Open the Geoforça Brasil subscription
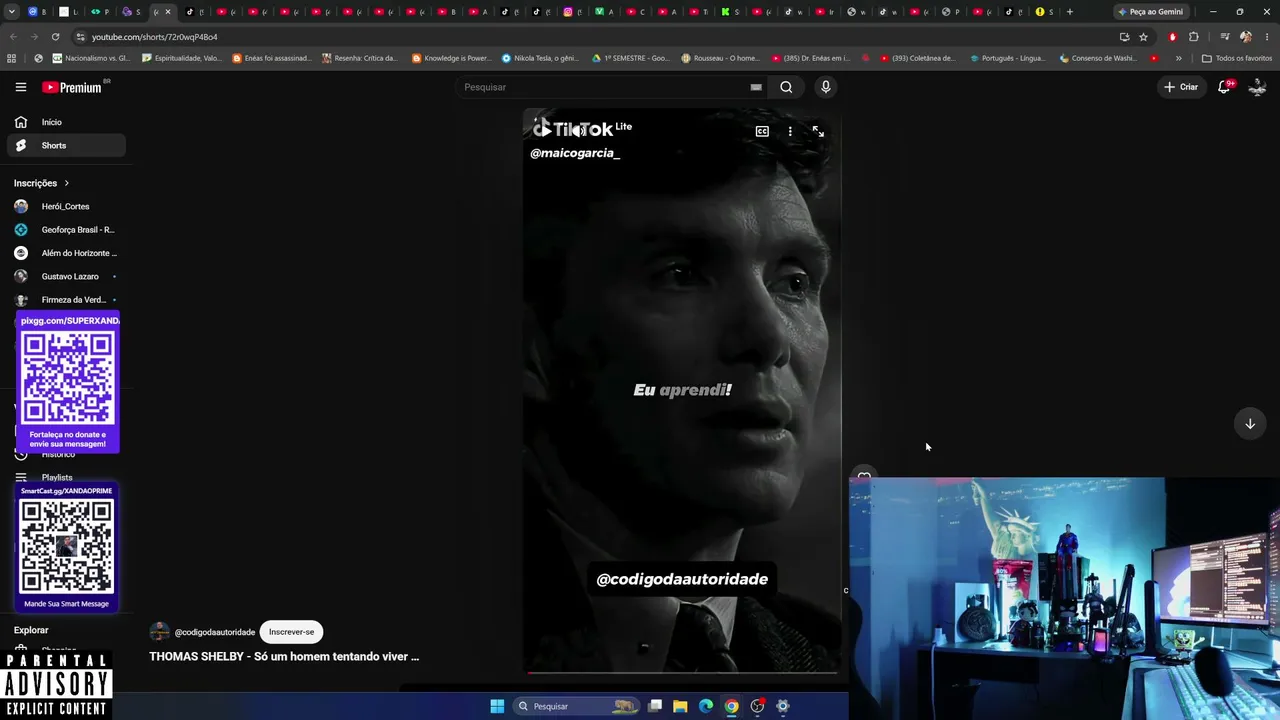Image resolution: width=1280 pixels, height=720 pixels. tap(66, 230)
